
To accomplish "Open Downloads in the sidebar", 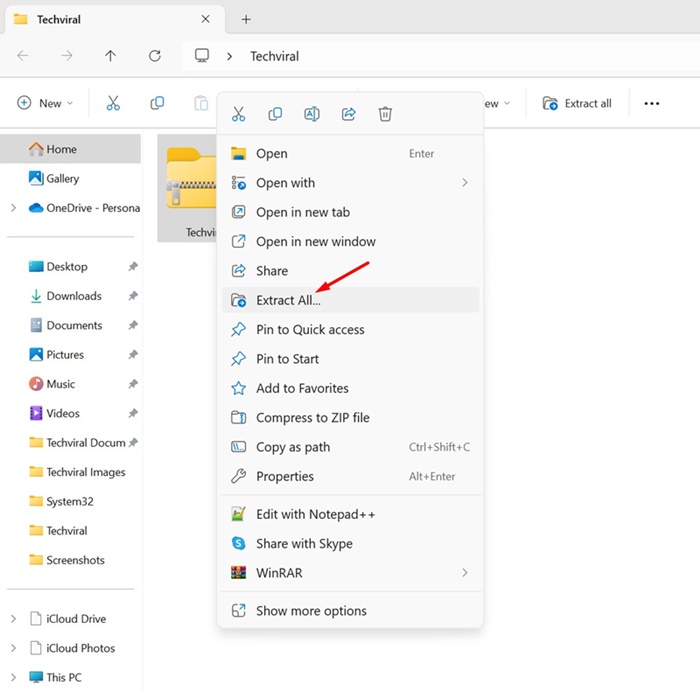I will [x=74, y=296].
